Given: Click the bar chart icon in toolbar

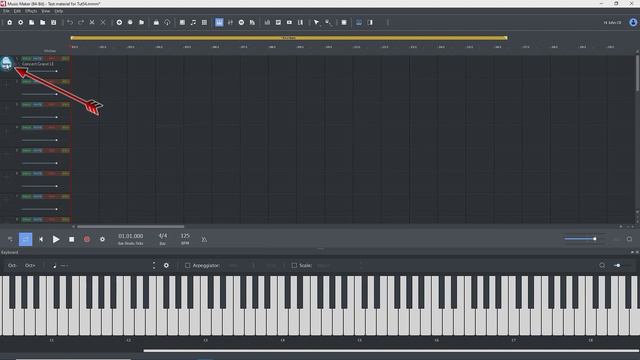Looking at the screenshot, I should click(x=267, y=22).
